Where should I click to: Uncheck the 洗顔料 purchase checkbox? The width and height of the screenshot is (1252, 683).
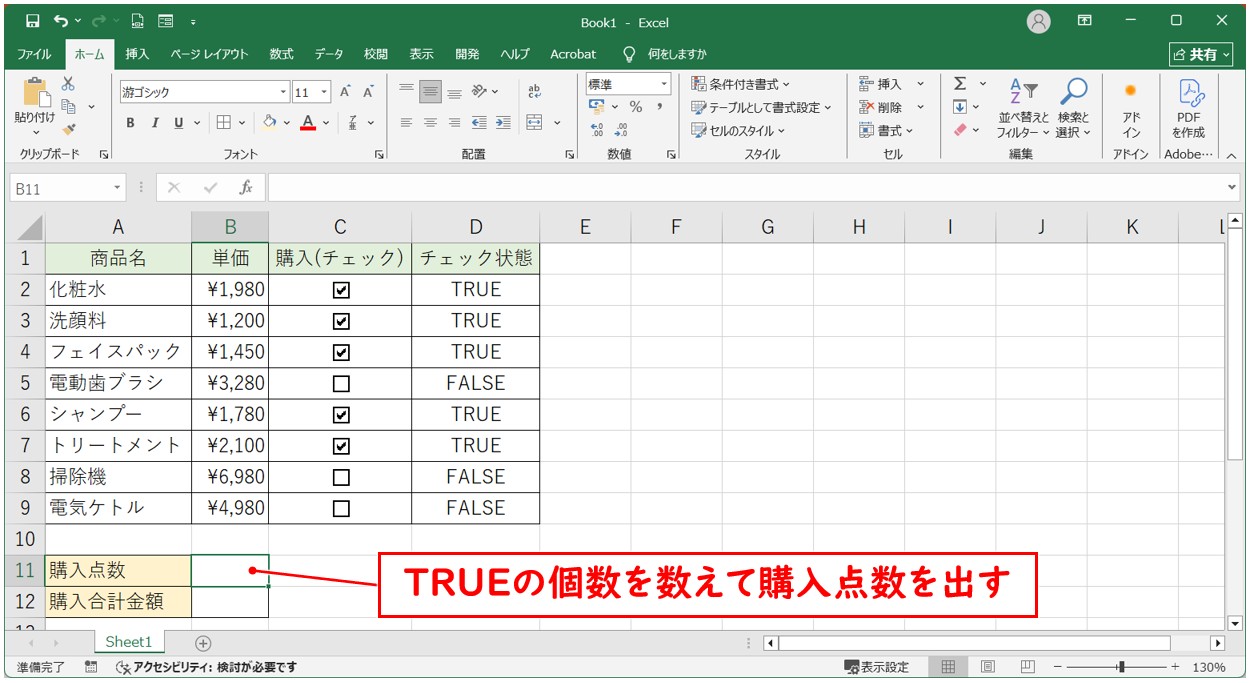[341, 321]
